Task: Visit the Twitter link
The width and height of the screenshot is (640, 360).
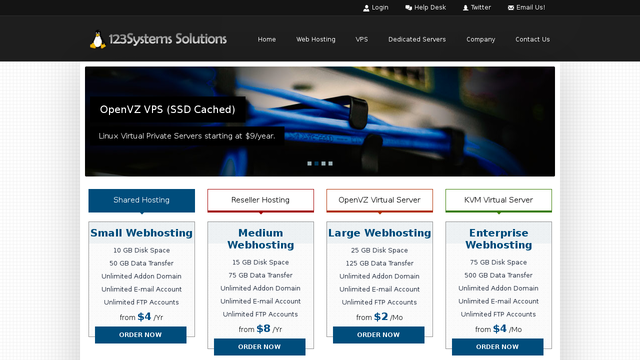Action: 481,7
